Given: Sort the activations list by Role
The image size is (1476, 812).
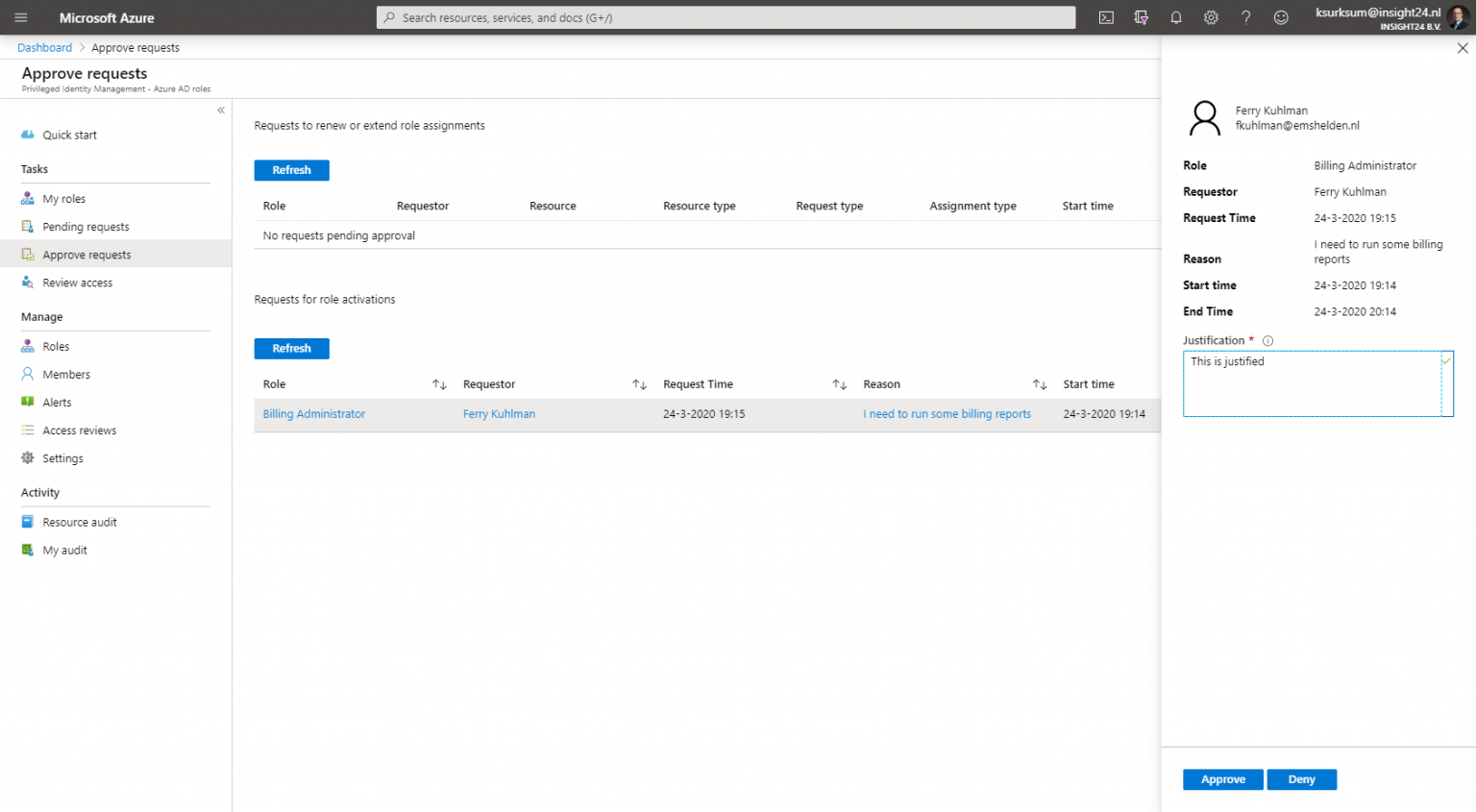Looking at the screenshot, I should tap(439, 383).
